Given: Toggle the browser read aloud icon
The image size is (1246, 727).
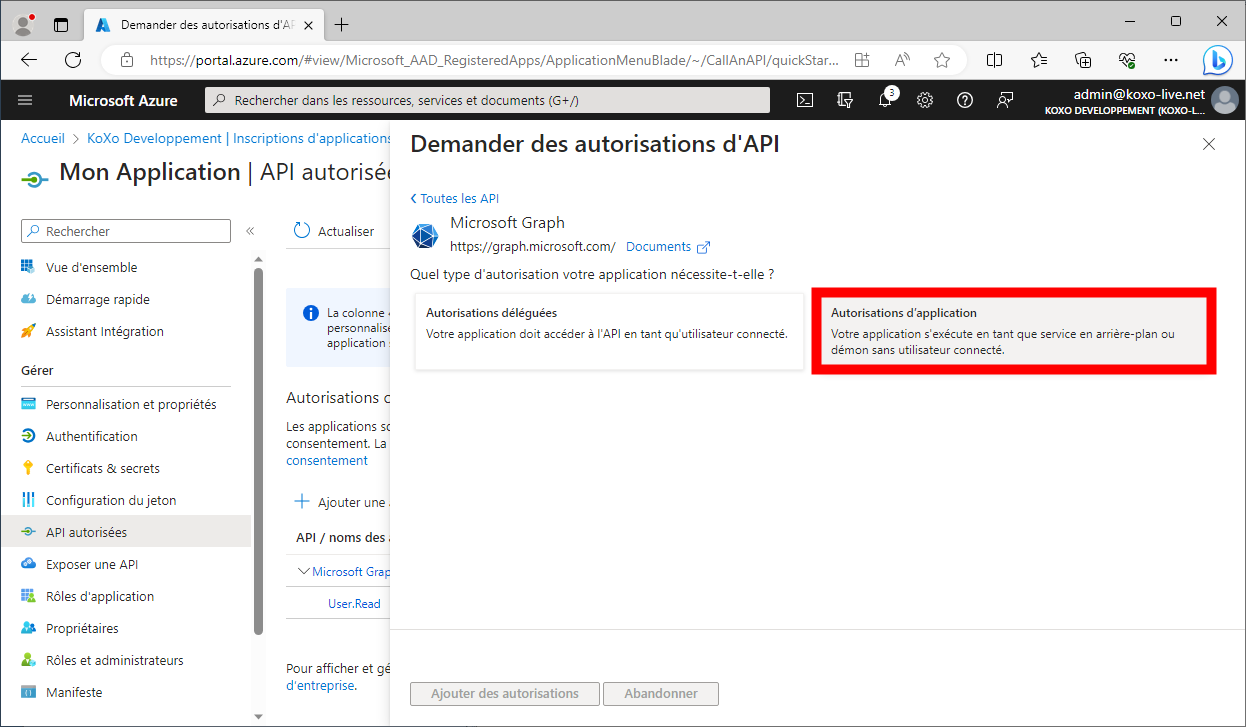Looking at the screenshot, I should click(x=902, y=60).
